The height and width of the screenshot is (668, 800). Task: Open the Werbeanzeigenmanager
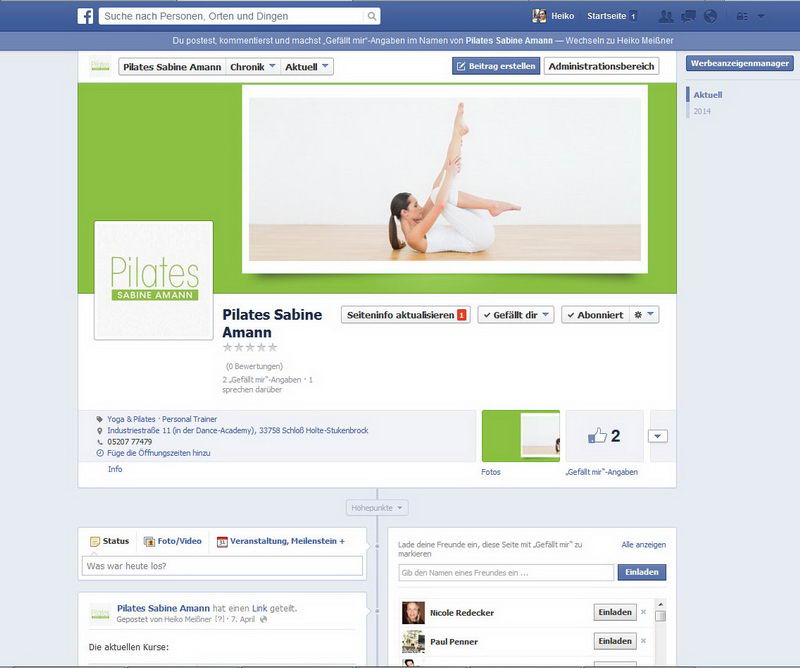740,63
